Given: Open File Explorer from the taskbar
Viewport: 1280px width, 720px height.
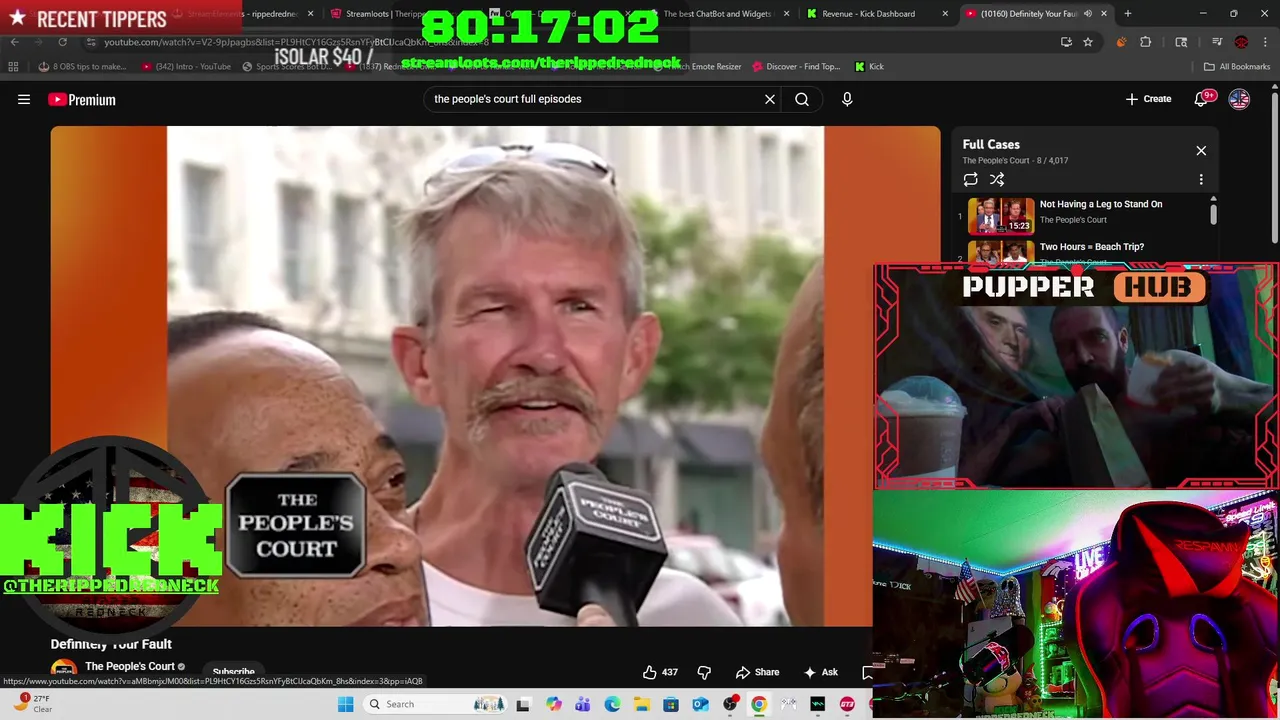Looking at the screenshot, I should coord(641,704).
